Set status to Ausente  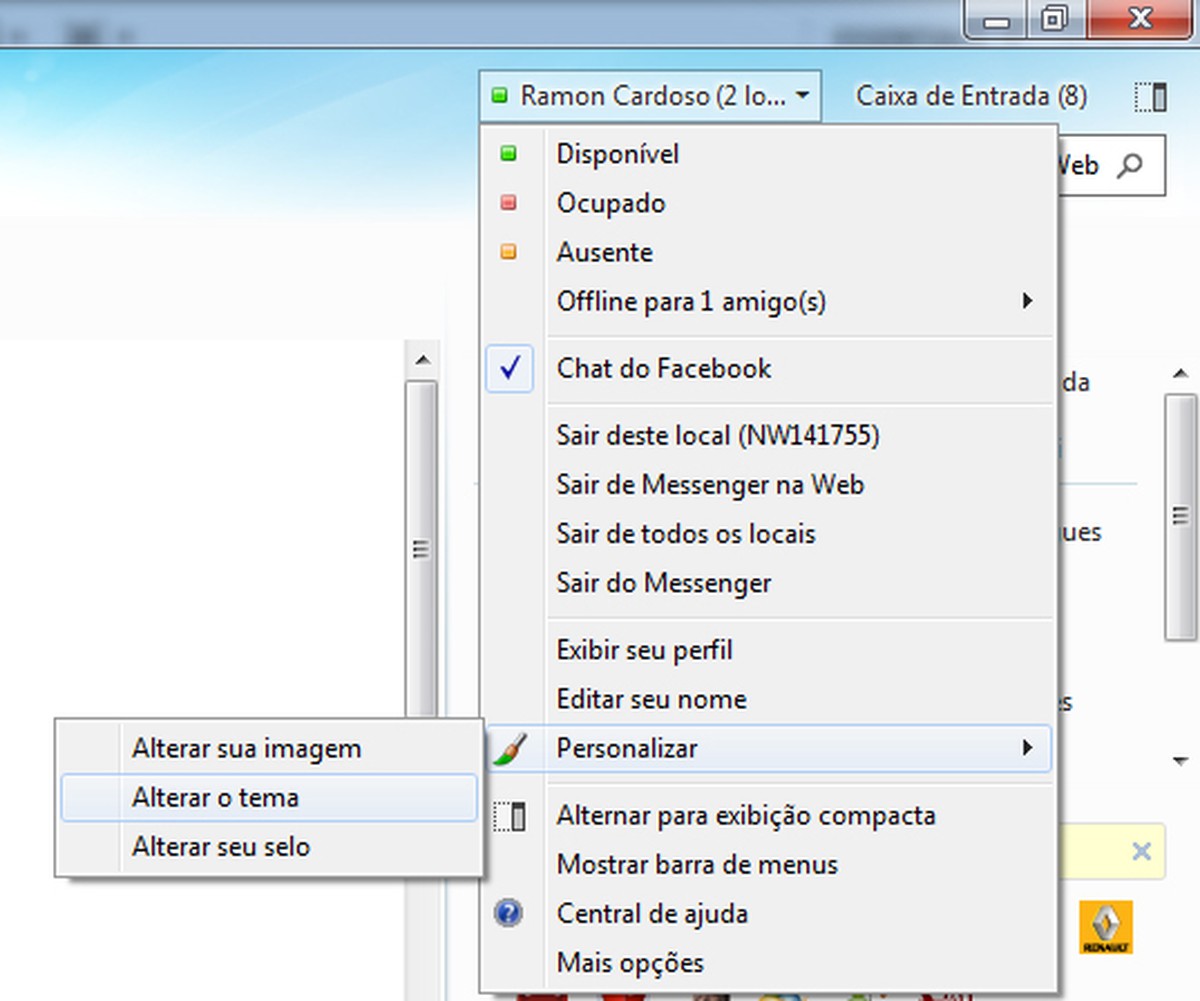pos(768,252)
